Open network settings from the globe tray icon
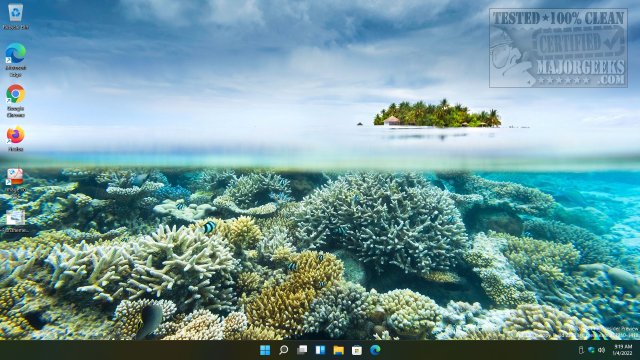 pos(591,350)
